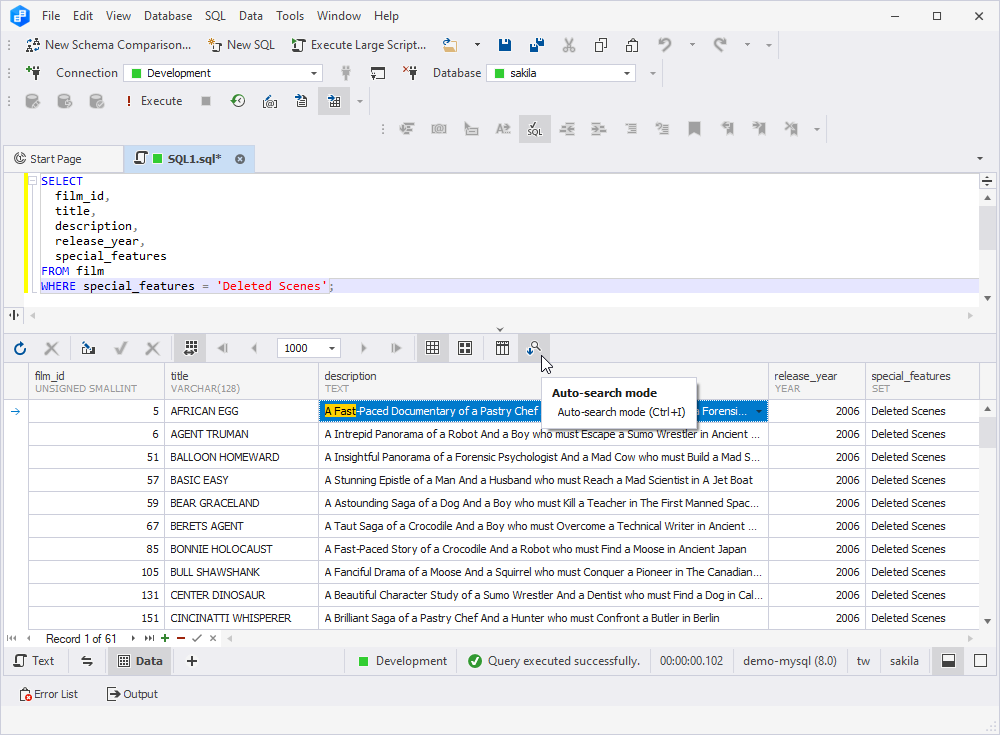This screenshot has height=735, width=1000.
Task: Toggle the maximize results pane icon
Action: click(x=981, y=662)
